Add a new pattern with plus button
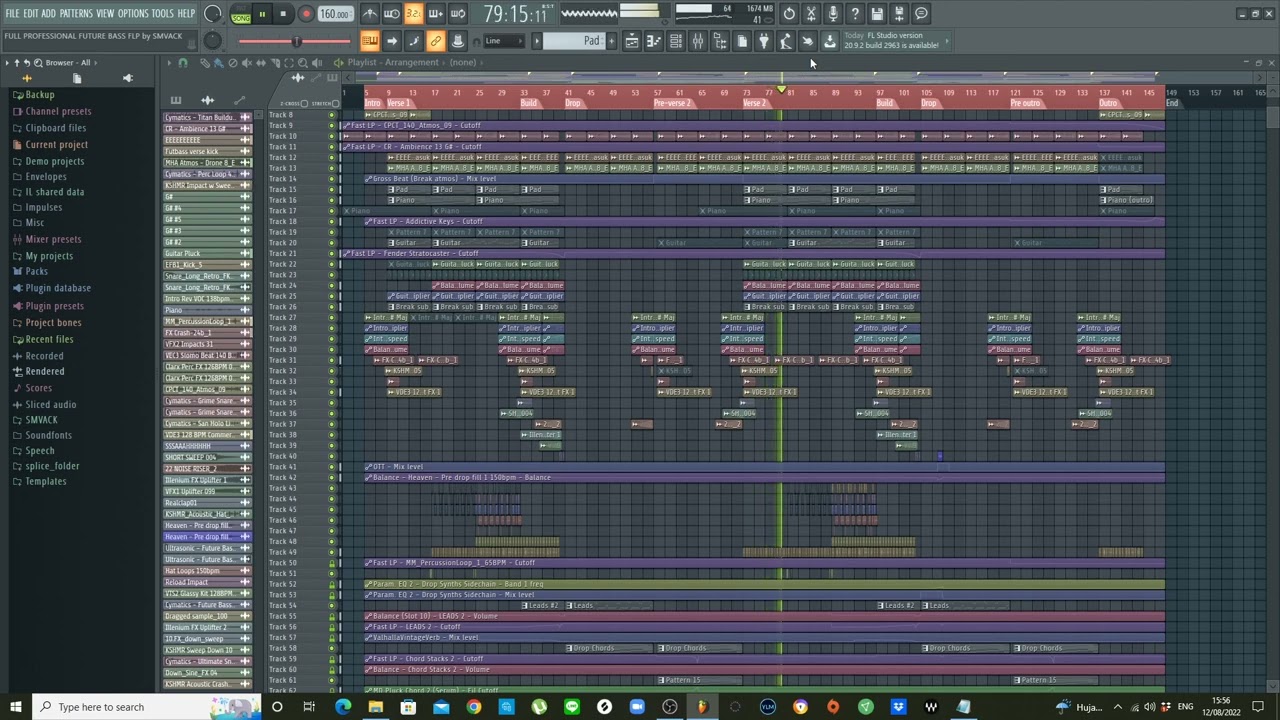Viewport: 1280px width, 720px height. [x=611, y=41]
